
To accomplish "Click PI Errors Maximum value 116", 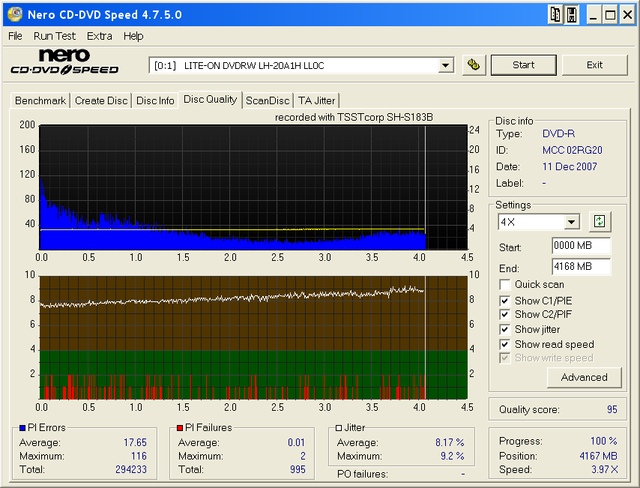I will (x=139, y=456).
